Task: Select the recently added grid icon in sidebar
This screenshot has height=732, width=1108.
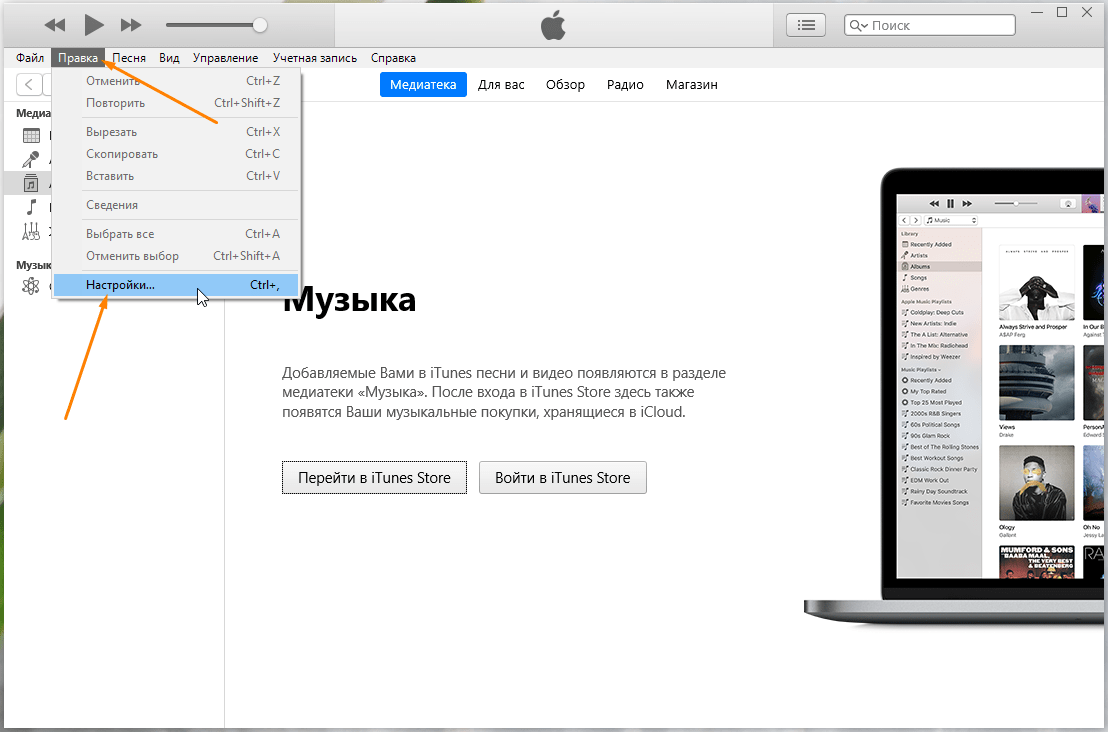Action: (x=31, y=136)
